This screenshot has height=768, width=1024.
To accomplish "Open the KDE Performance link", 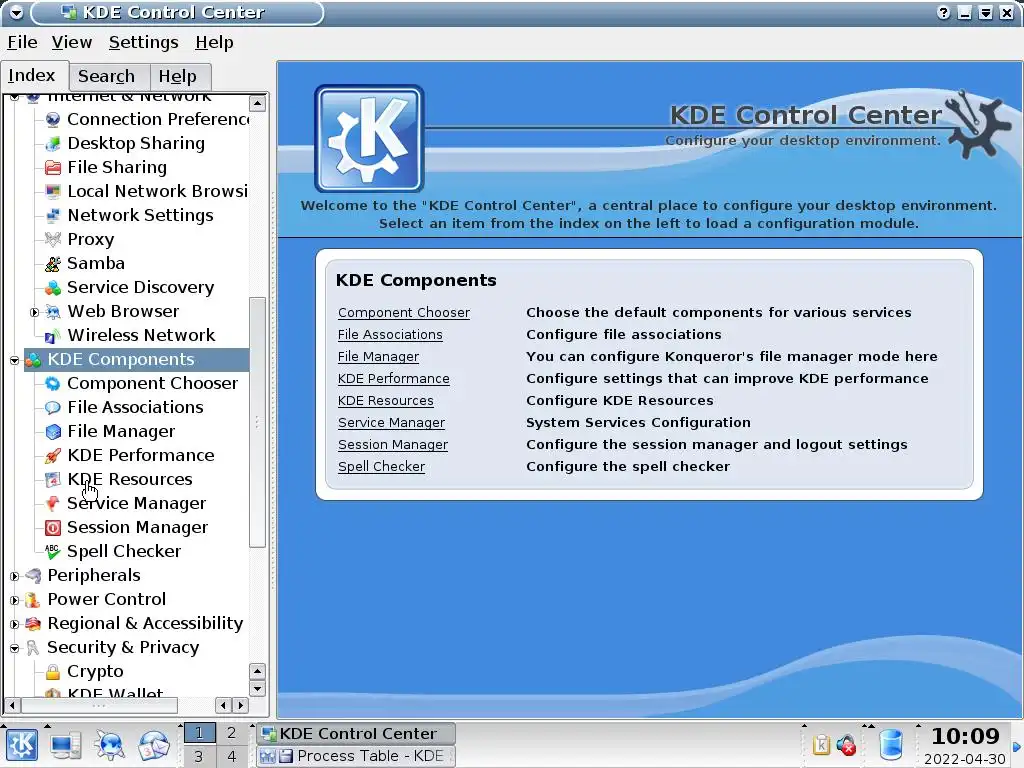I will pos(393,379).
